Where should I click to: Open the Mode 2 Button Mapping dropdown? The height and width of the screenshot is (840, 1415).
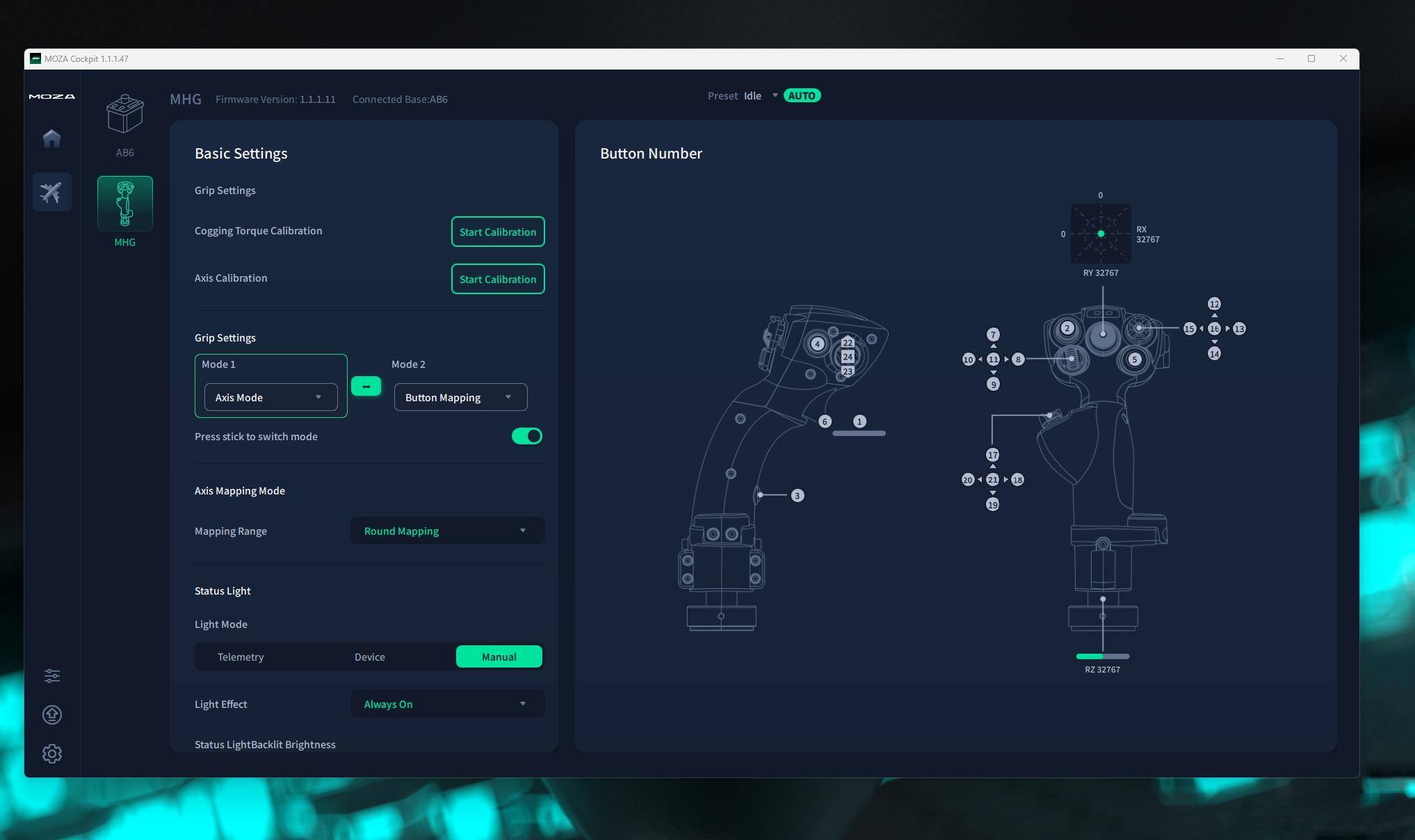[x=460, y=397]
